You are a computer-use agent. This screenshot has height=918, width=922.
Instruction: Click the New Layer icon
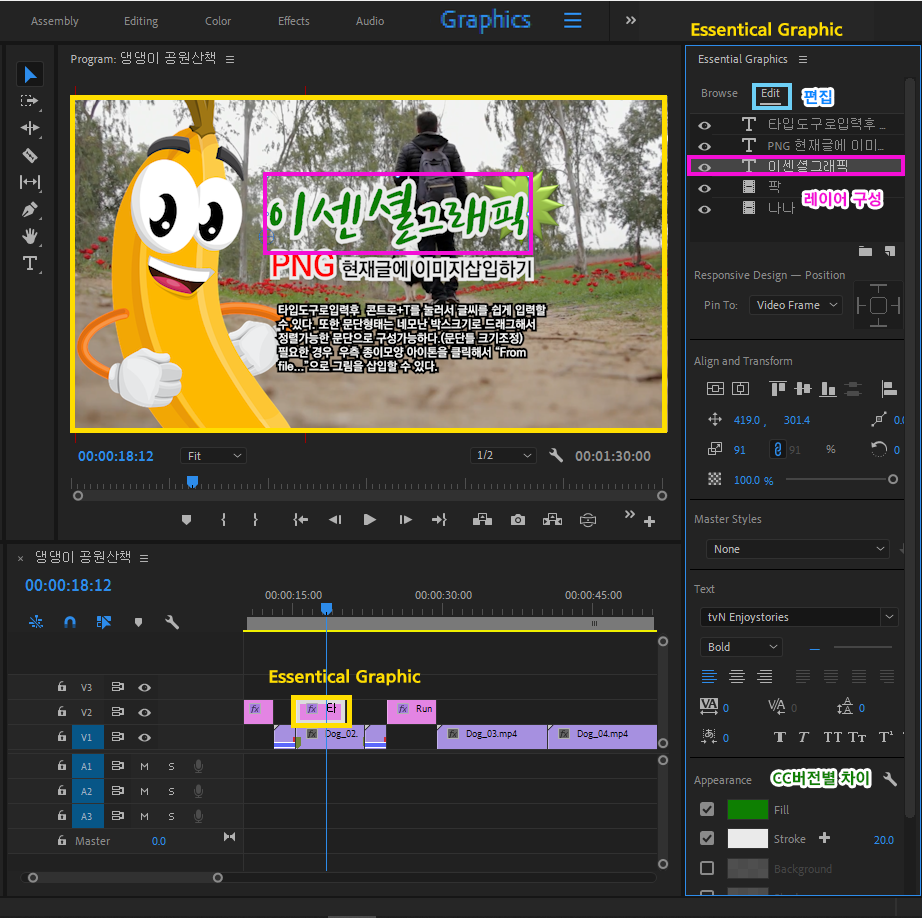click(890, 252)
